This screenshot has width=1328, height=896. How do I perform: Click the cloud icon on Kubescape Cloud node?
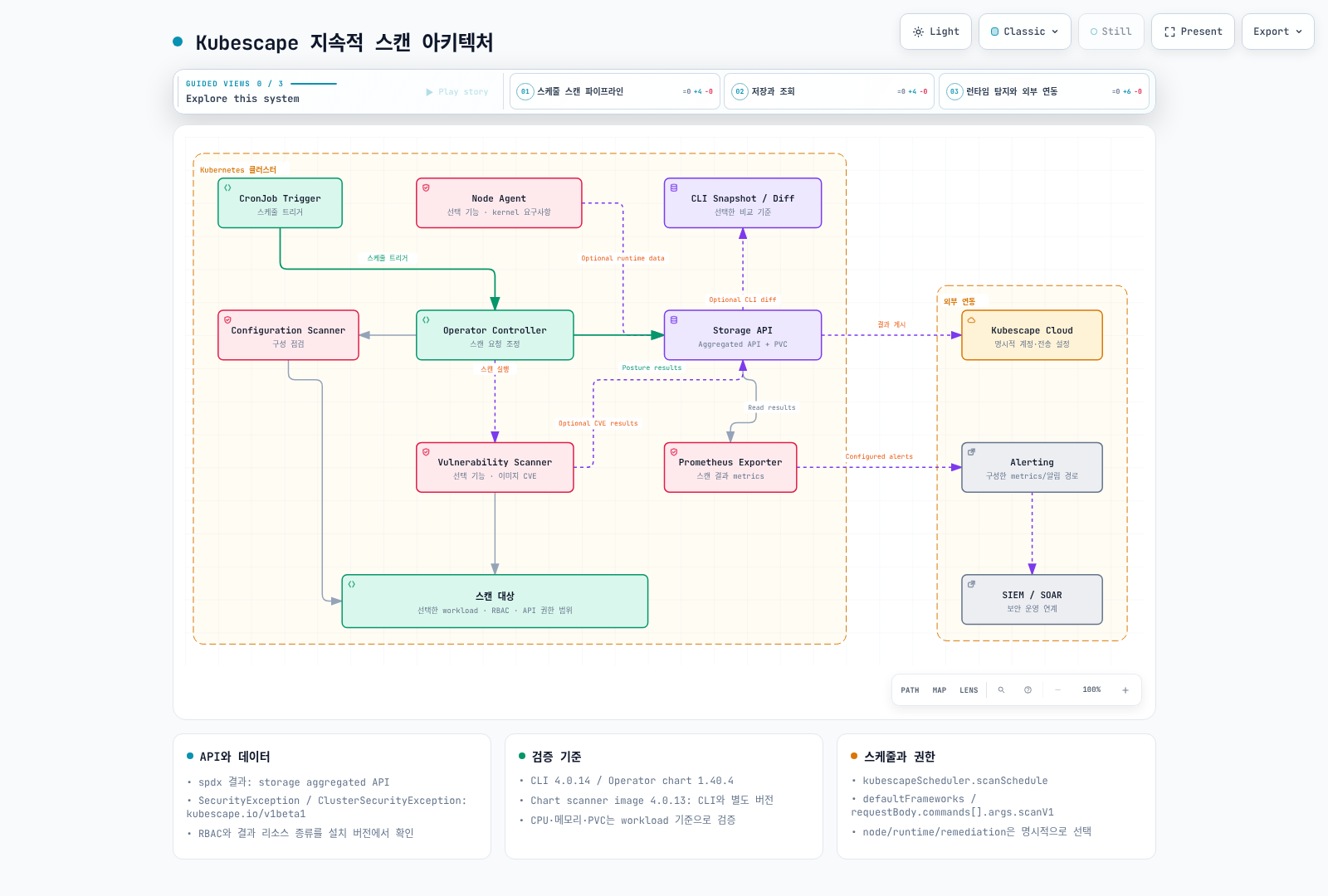tap(971, 320)
